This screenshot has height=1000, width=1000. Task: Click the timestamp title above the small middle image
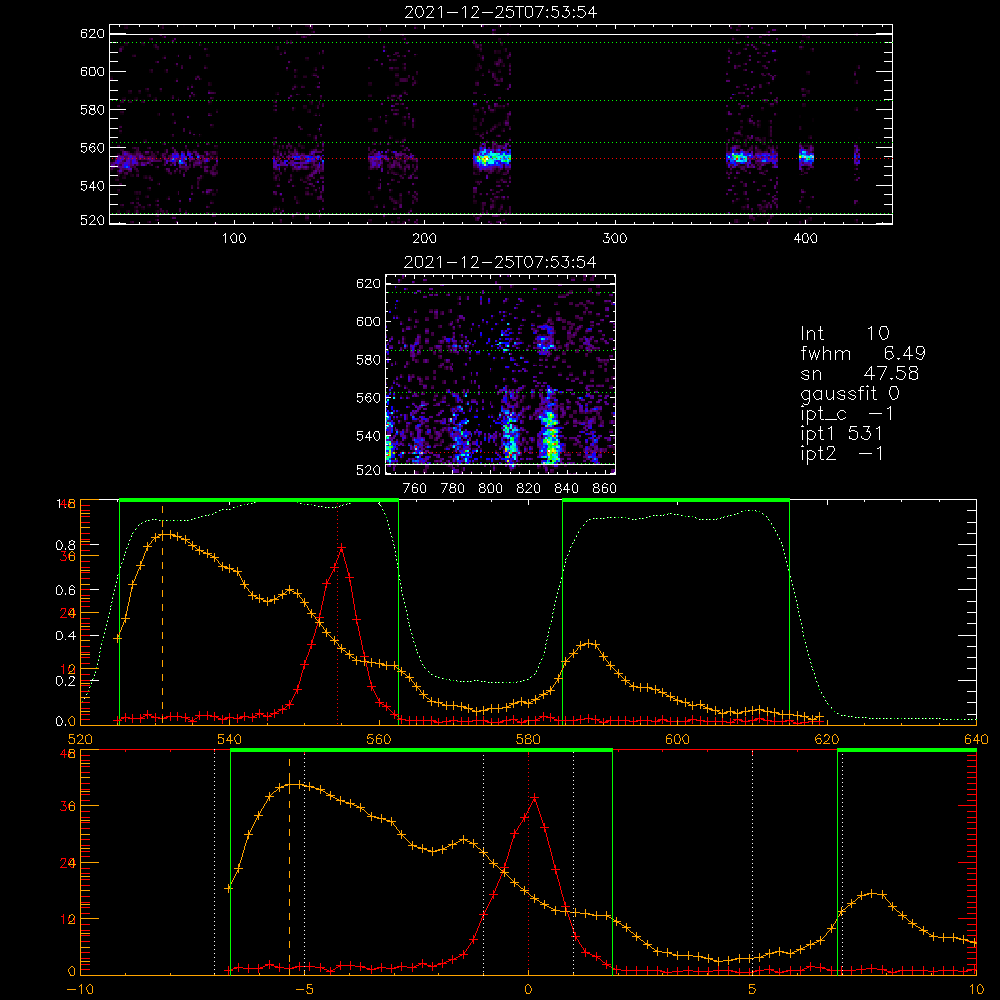tap(500, 262)
